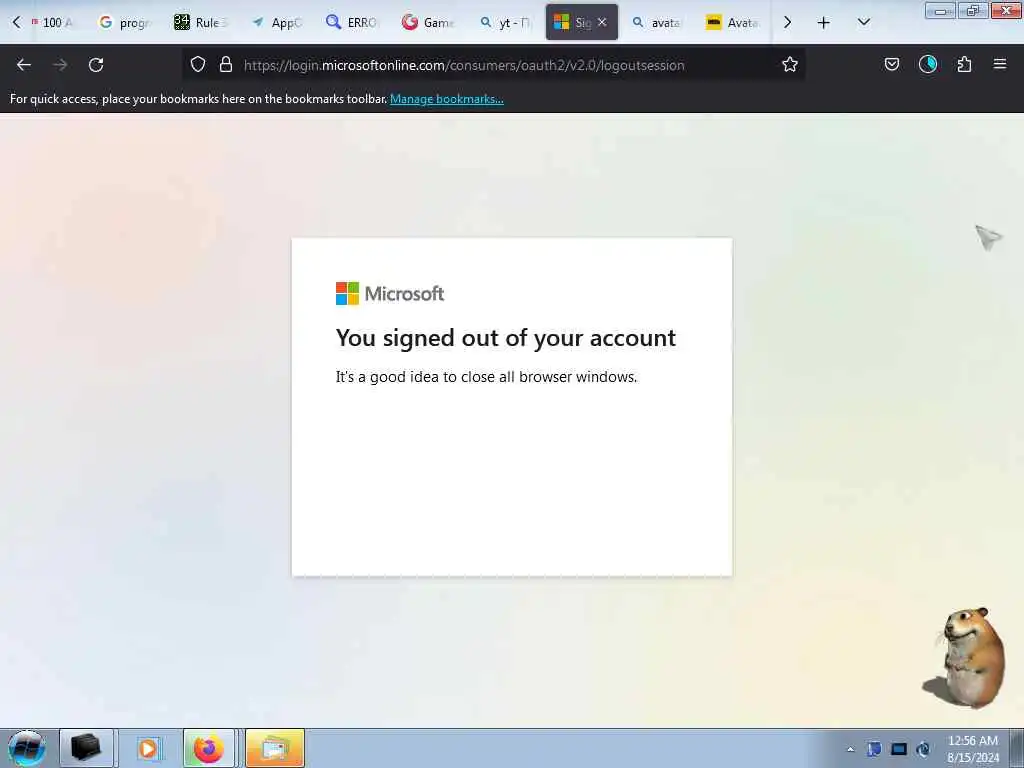Open the tracking protection shield icon

tap(198, 65)
